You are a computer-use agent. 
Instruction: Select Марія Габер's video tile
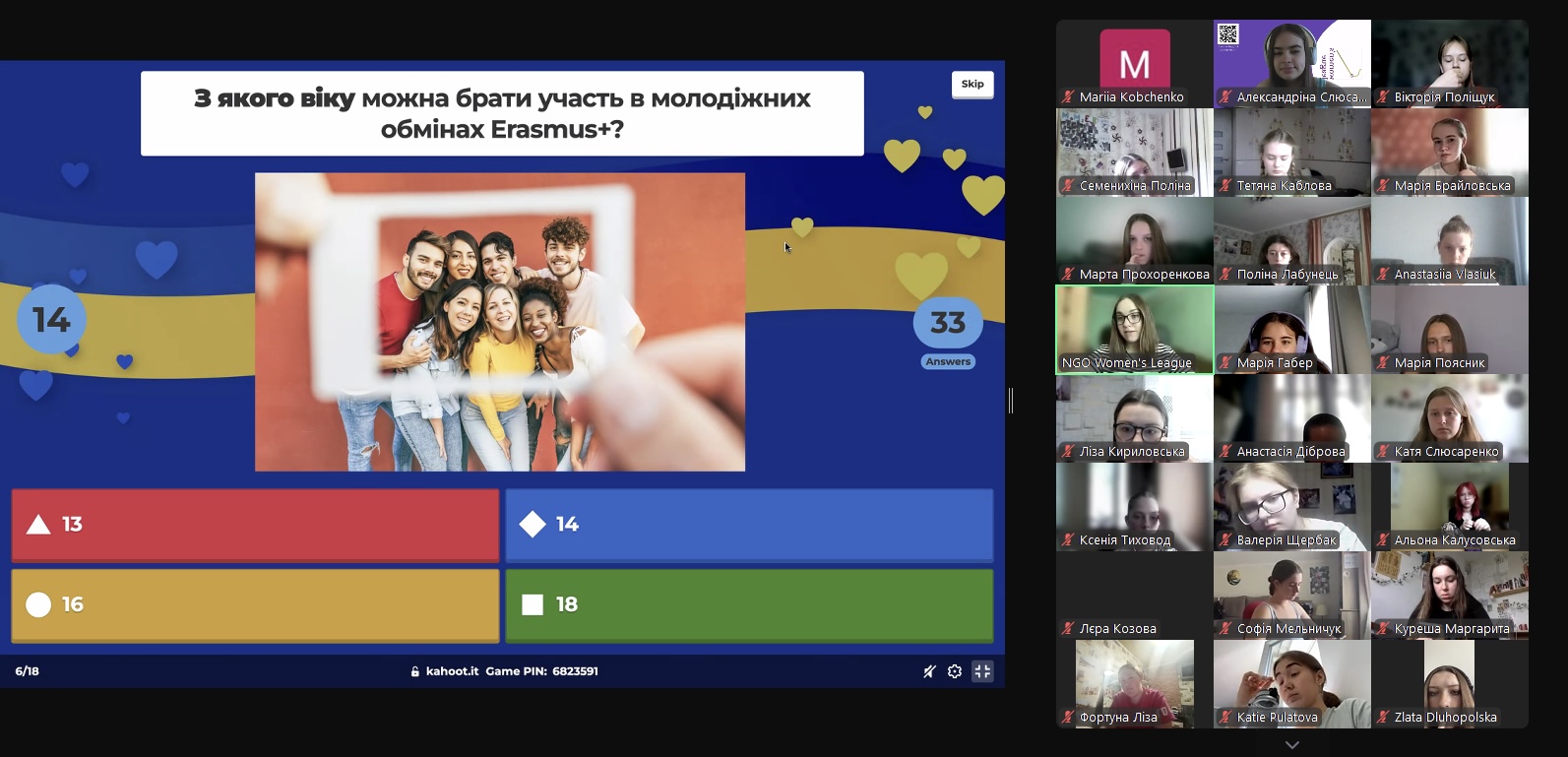(x=1291, y=329)
